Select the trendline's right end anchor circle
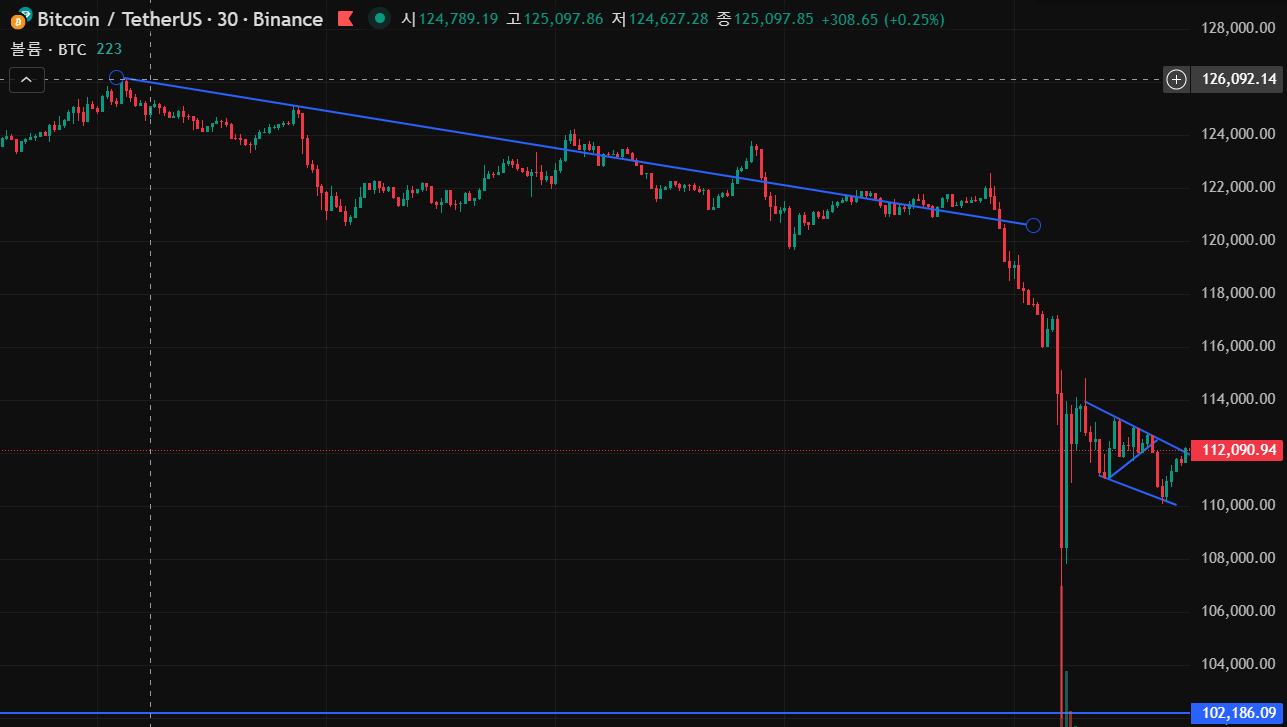This screenshot has width=1287, height=727. click(x=1033, y=225)
